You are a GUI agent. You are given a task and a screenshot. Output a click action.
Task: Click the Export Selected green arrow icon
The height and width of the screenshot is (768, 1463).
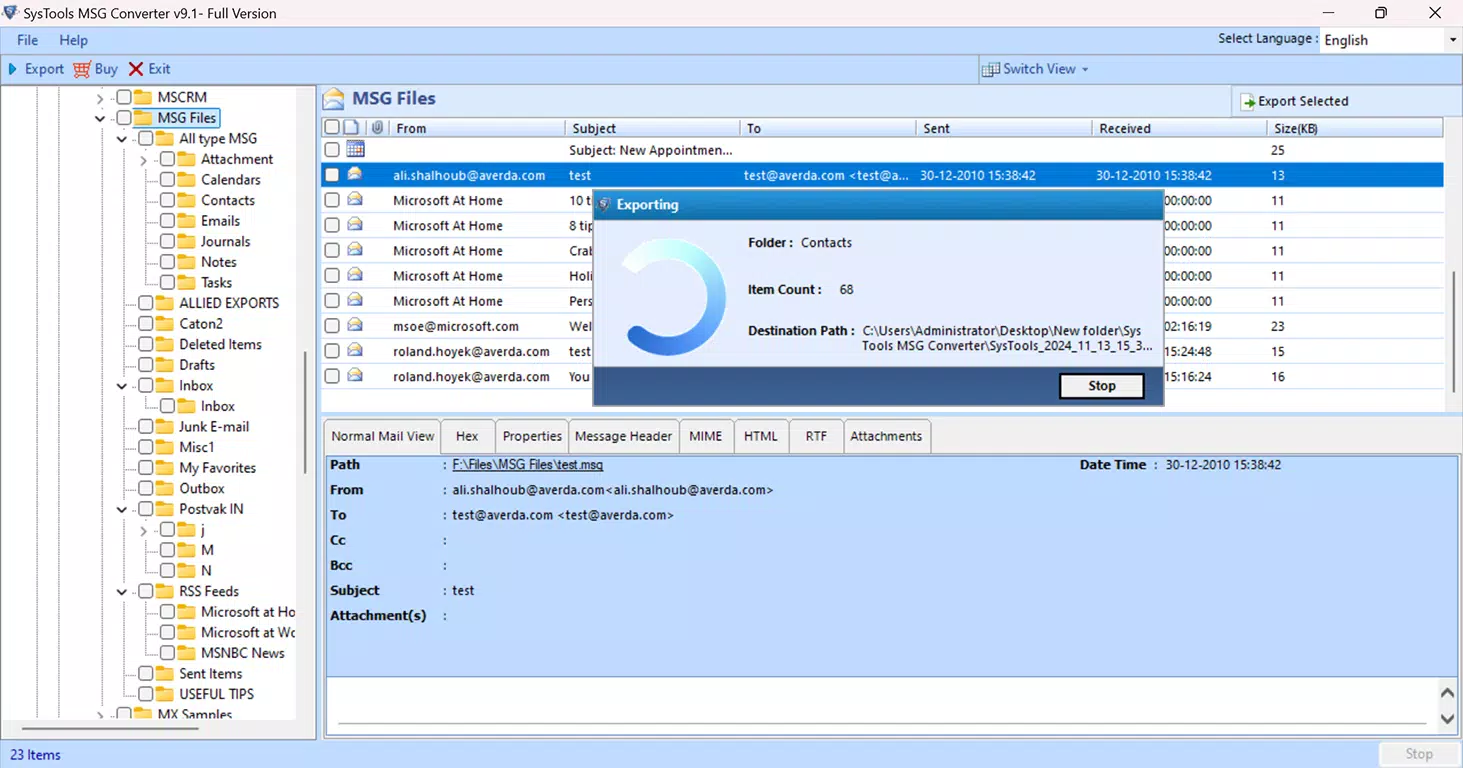[1248, 101]
